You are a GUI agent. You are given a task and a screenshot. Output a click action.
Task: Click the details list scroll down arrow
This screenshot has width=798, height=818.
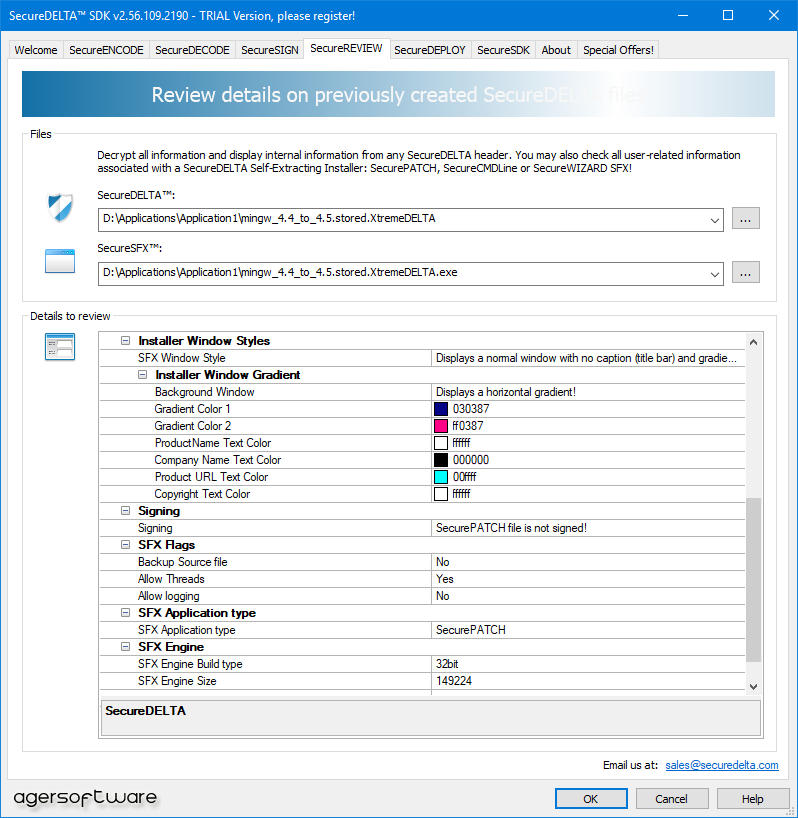pyautogui.click(x=753, y=687)
